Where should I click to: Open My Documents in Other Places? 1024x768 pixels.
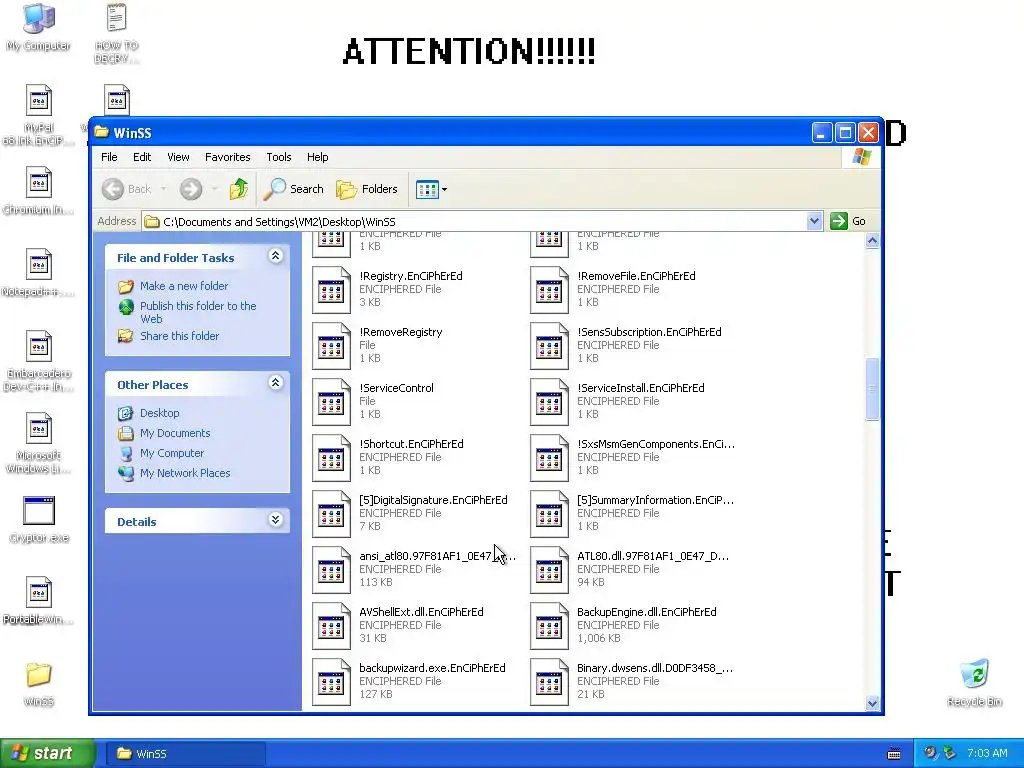(x=175, y=433)
